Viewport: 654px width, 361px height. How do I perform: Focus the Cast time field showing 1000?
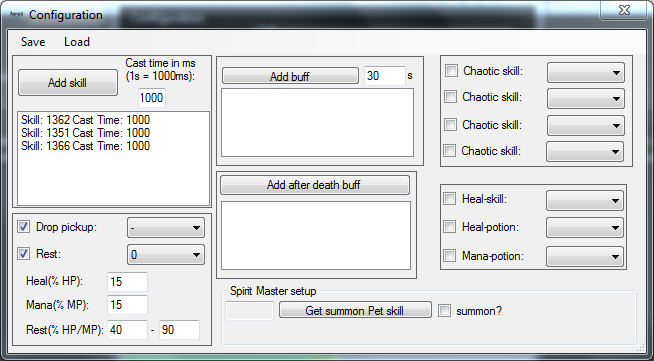click(151, 98)
